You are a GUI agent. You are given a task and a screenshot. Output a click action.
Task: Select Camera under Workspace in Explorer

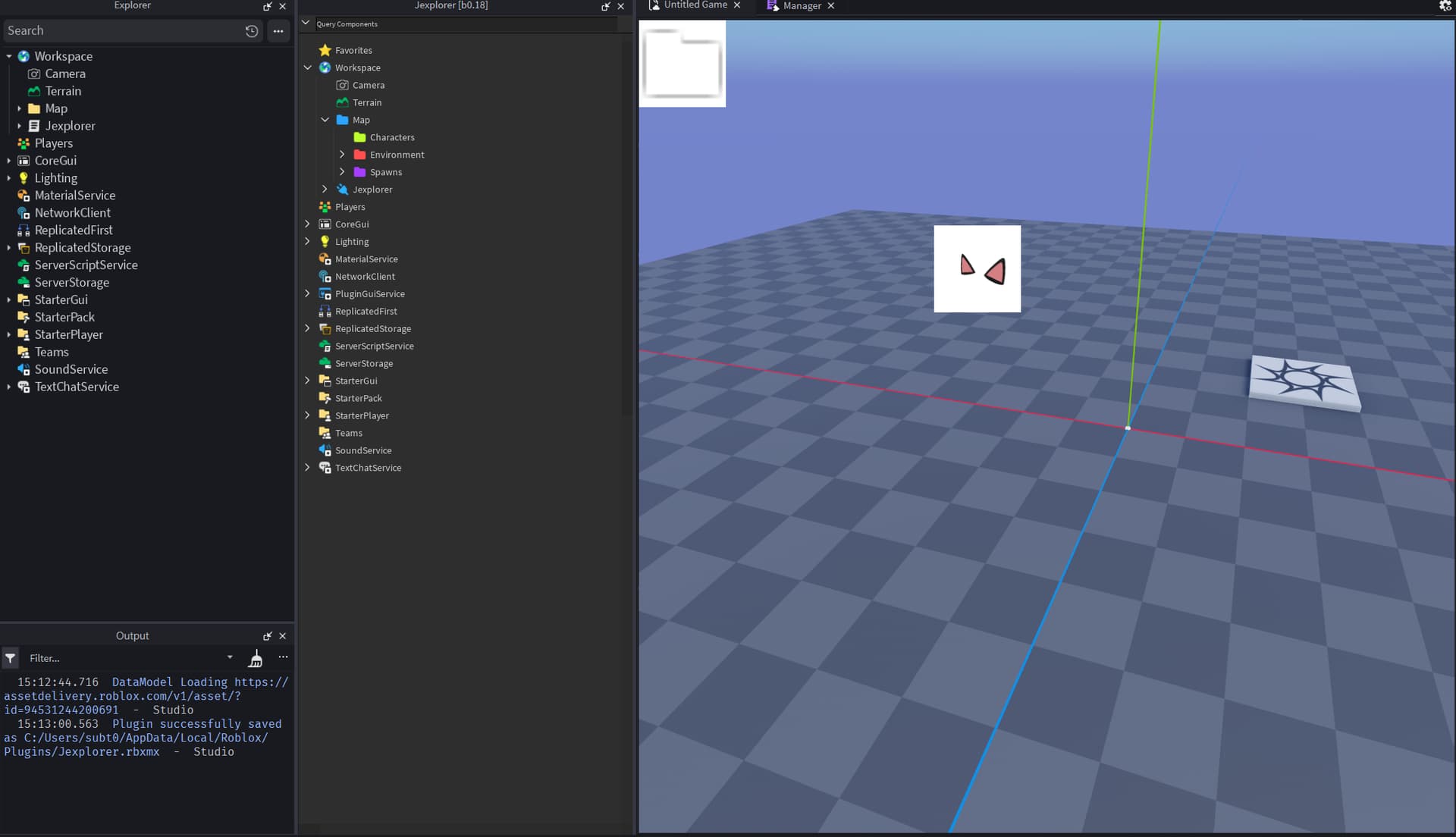click(x=65, y=74)
